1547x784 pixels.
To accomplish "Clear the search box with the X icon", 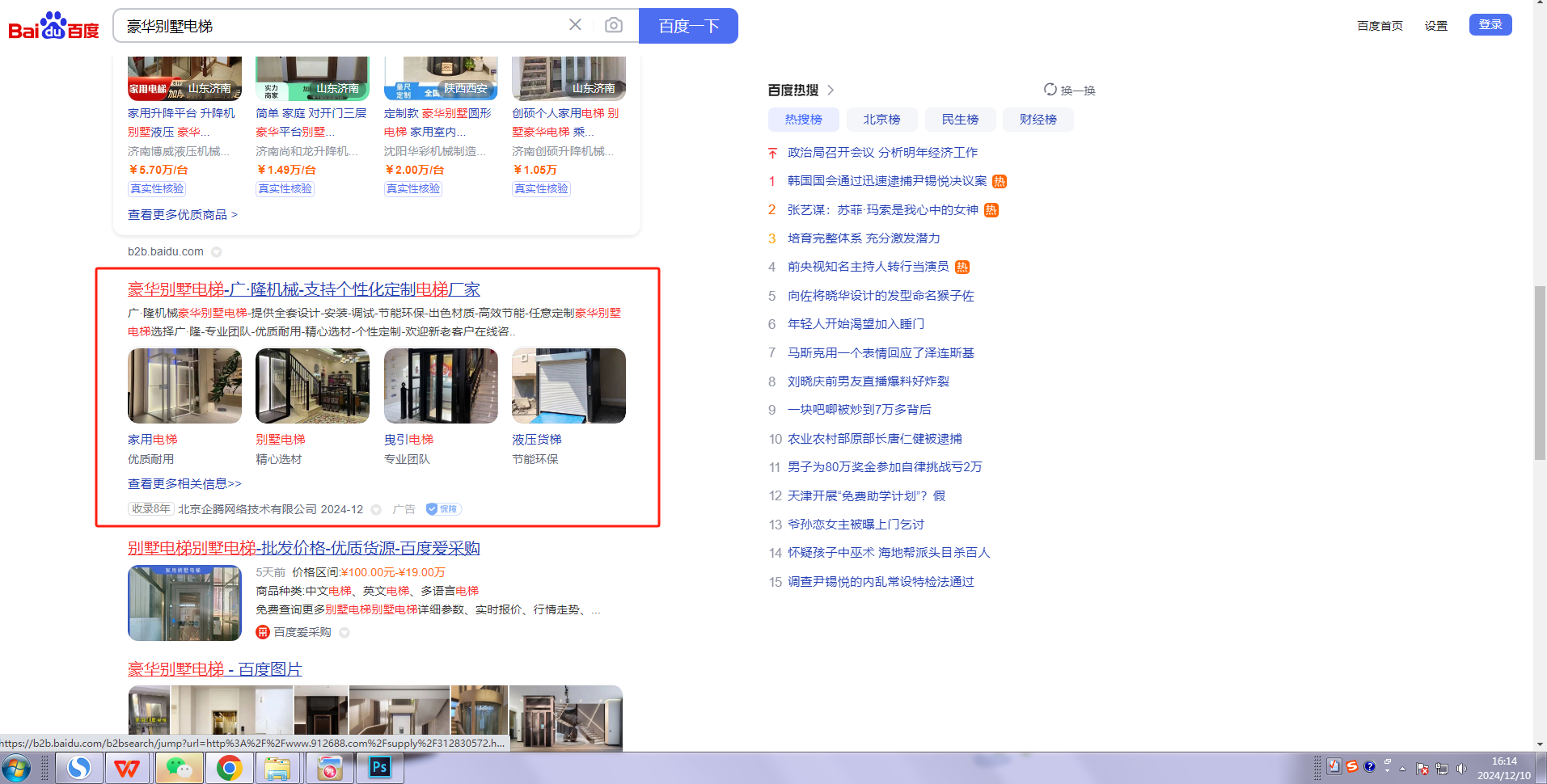I will 575,25.
